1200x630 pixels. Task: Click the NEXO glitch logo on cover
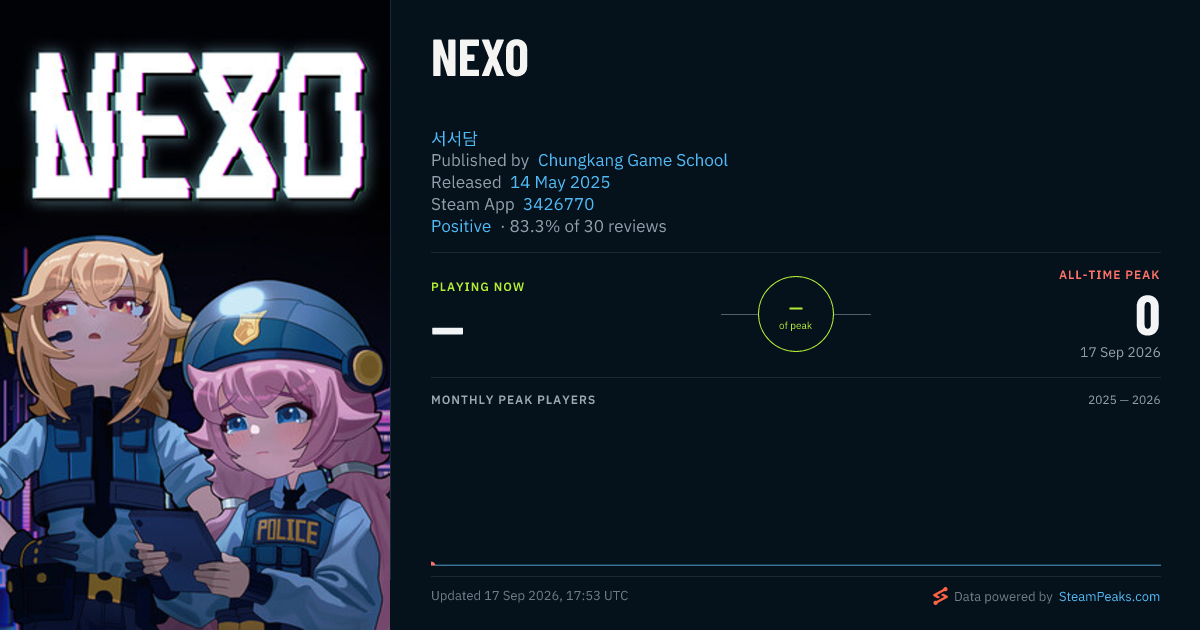coord(195,125)
